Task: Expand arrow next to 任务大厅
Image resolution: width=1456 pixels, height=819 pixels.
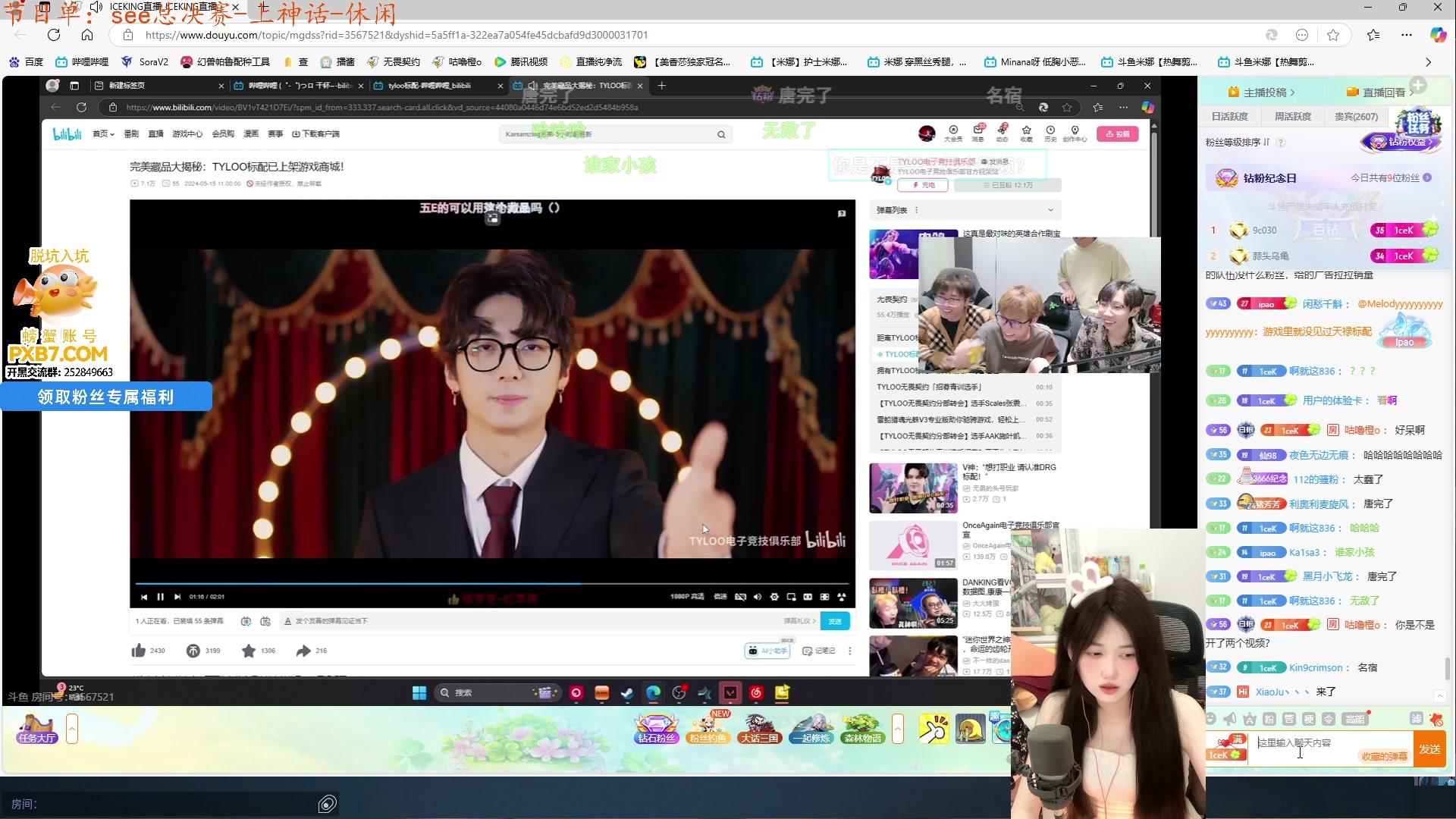Action: point(72,729)
